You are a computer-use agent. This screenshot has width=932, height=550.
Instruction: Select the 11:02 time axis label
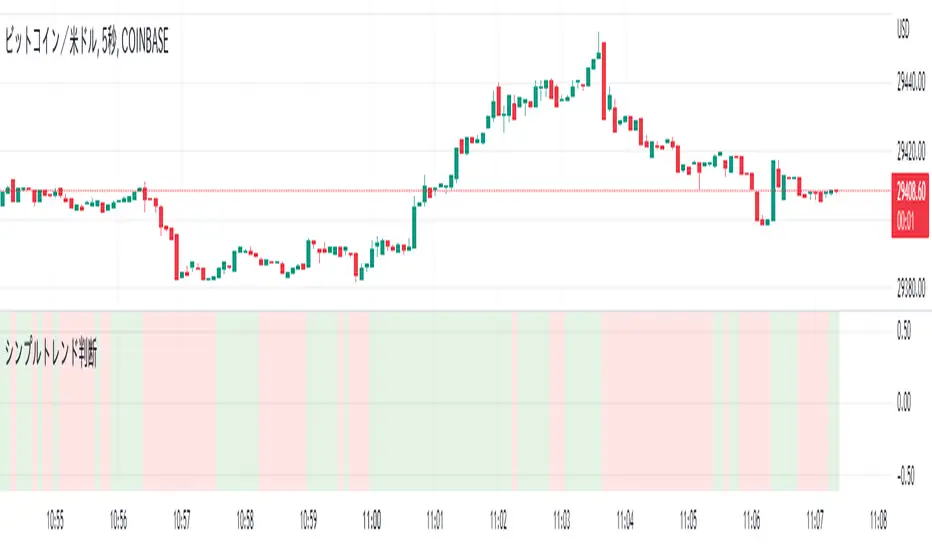point(498,520)
